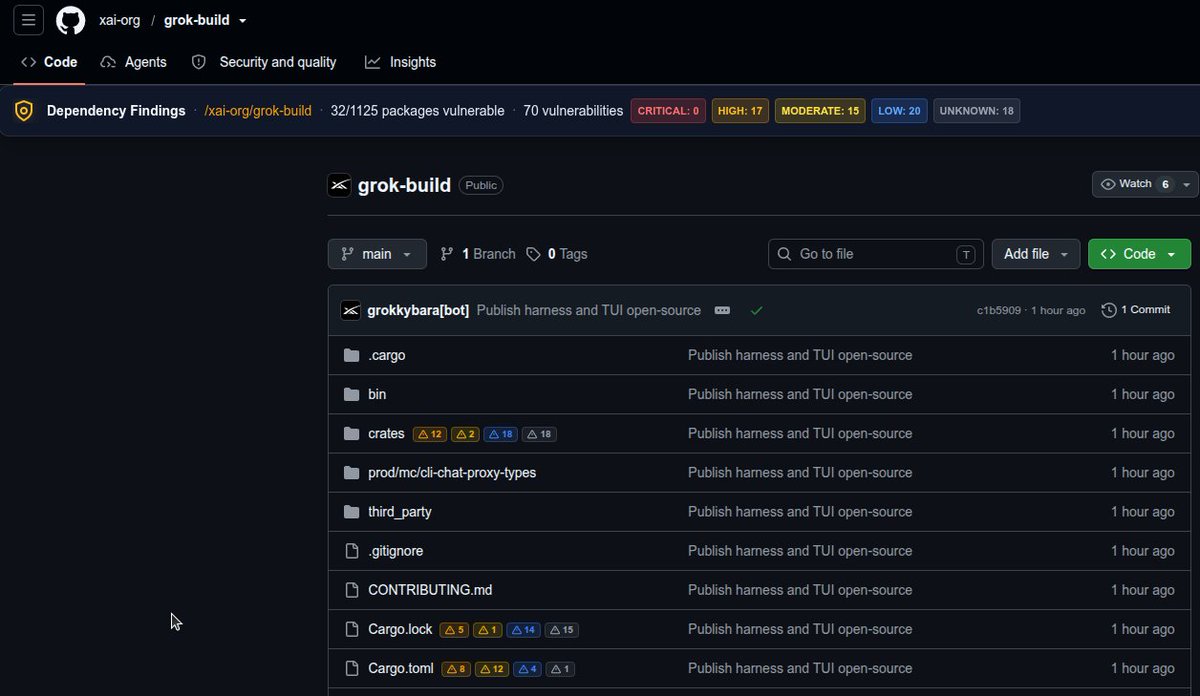Open the .cargo folder name
Viewport: 1200px width, 696px height.
pos(387,356)
